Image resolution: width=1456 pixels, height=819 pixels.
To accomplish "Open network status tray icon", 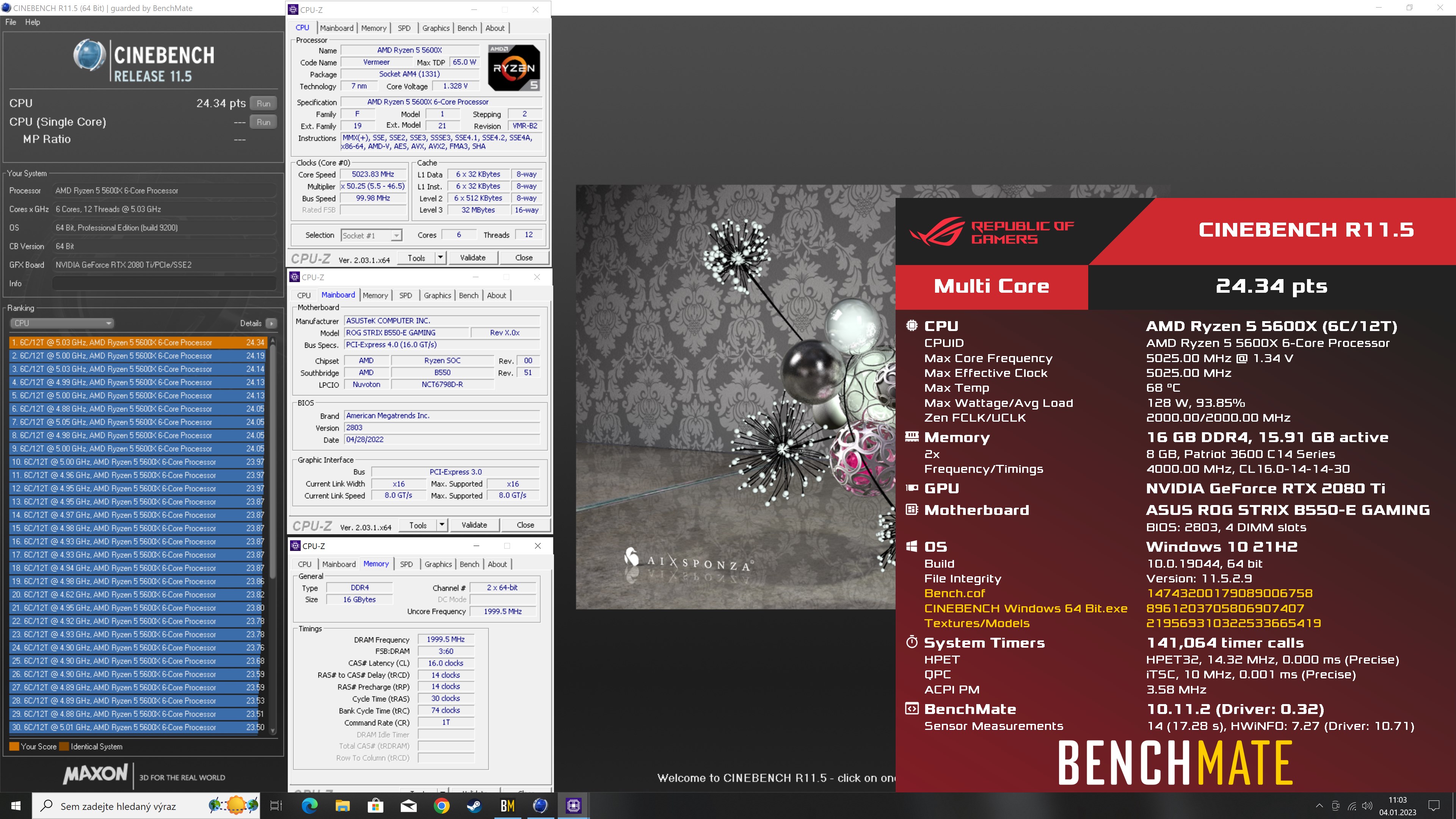I will click(x=1352, y=806).
